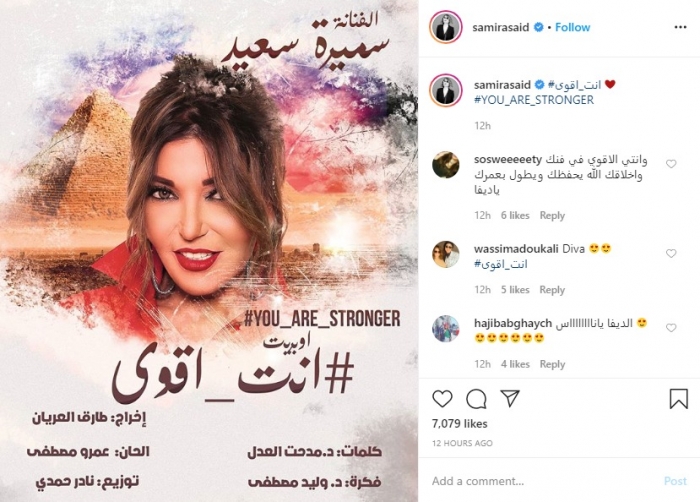Open the #YOU_ARE_STRONGER hashtag link in caption
This screenshot has height=502, width=700.
coord(534,100)
